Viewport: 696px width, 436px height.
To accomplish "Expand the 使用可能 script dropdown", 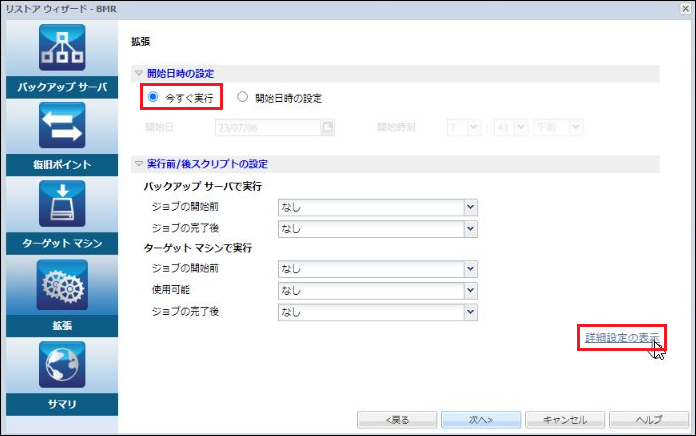I will (471, 290).
